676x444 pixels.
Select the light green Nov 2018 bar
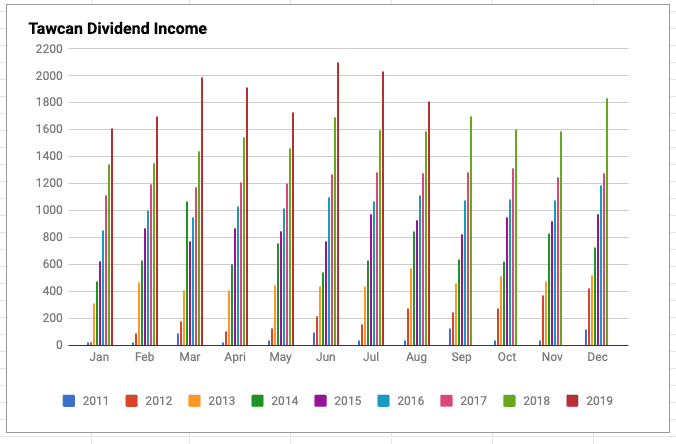click(x=561, y=238)
